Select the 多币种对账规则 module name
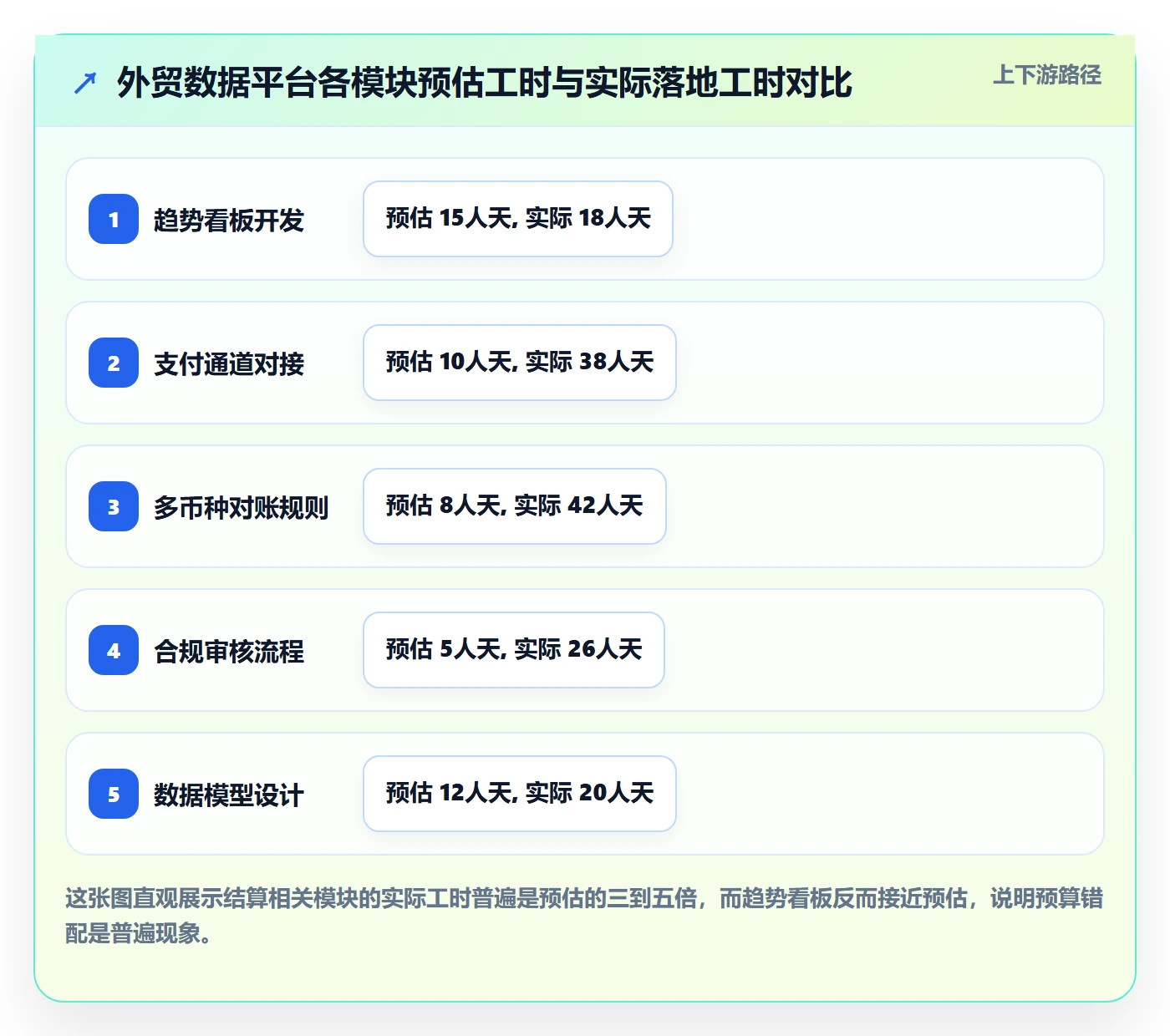 242,508
